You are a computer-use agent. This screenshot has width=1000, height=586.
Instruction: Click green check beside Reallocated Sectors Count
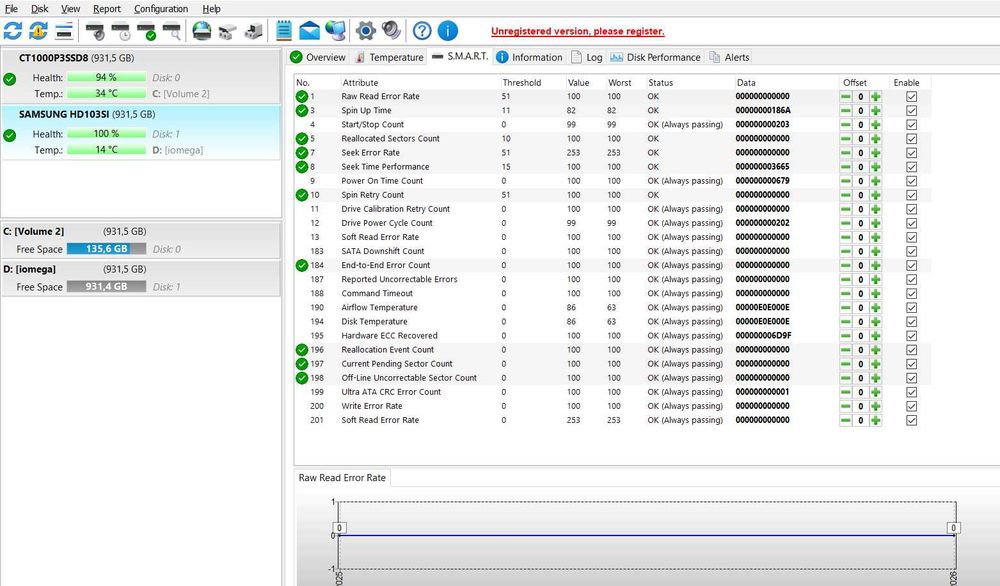coord(302,138)
